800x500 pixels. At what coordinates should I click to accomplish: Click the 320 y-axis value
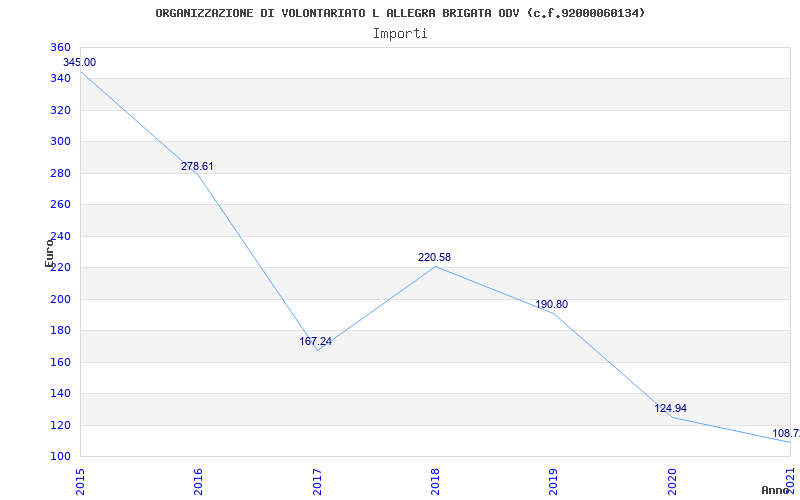61,110
